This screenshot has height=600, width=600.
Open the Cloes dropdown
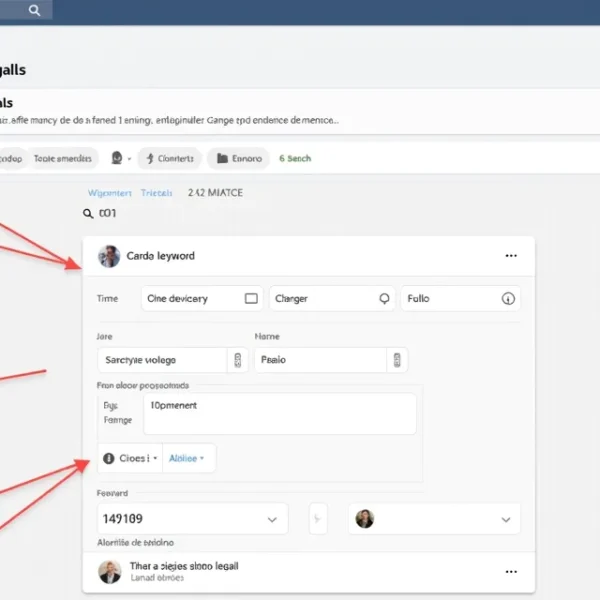click(130, 458)
